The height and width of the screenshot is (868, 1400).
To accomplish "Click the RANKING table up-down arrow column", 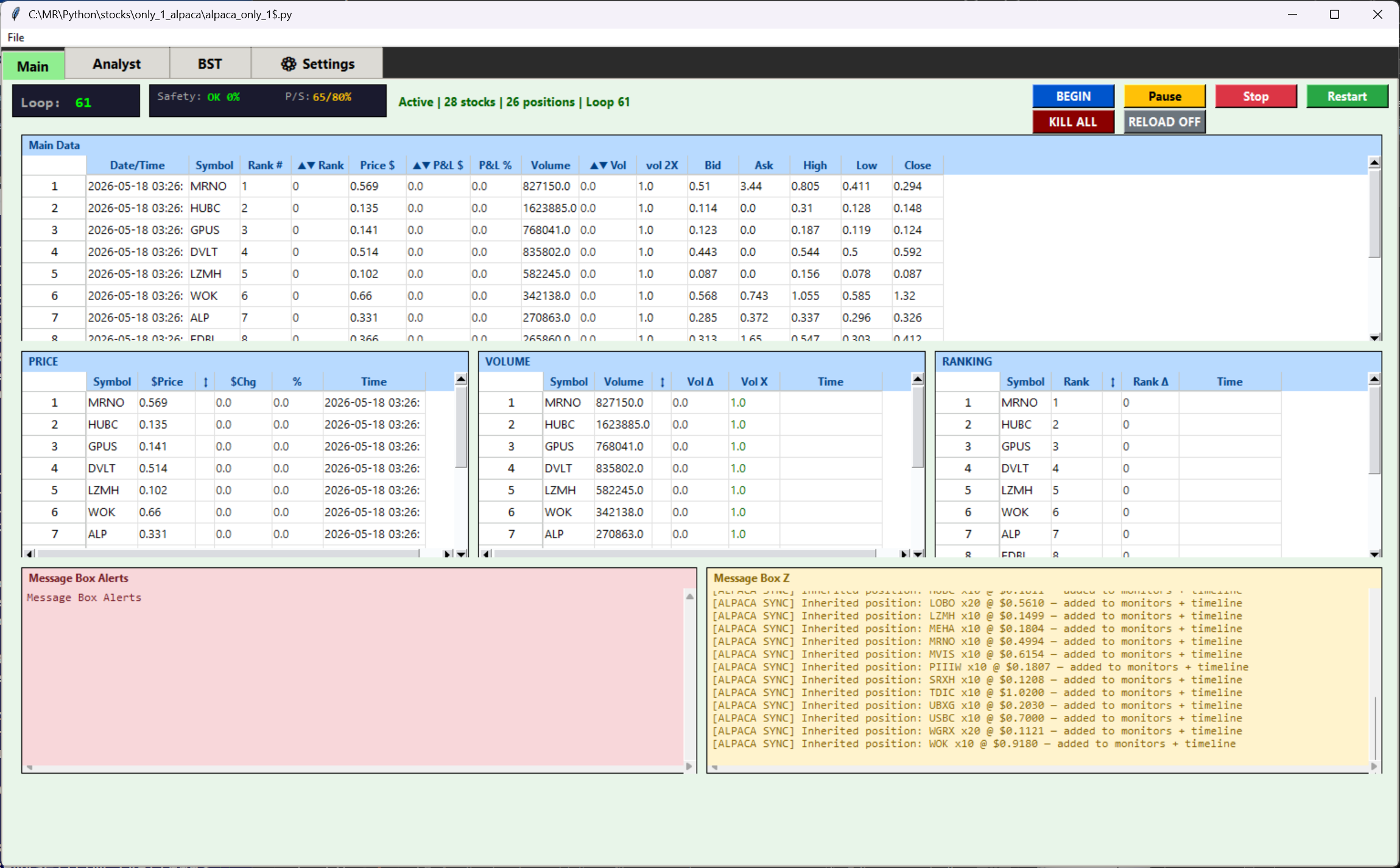I will pos(1112,382).
